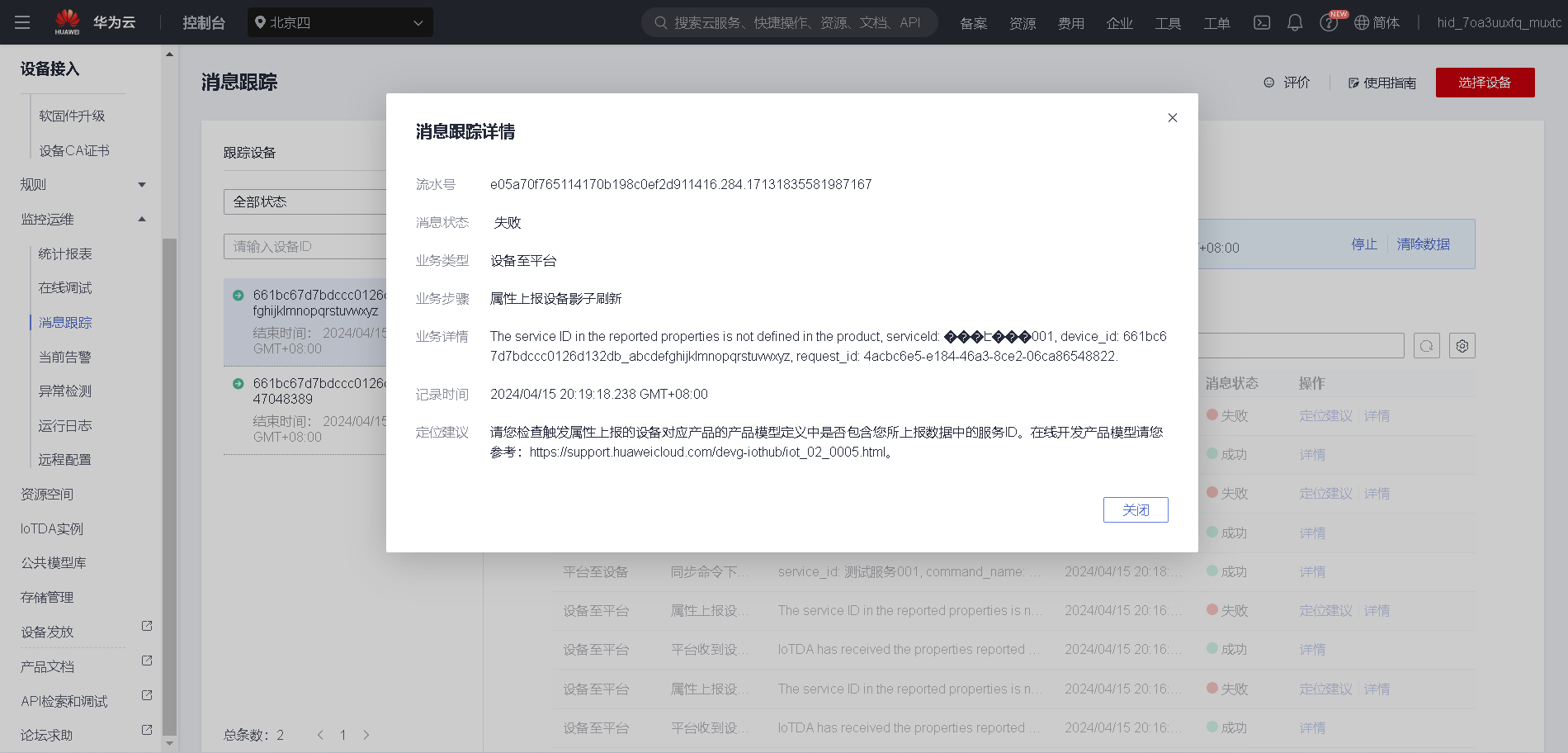The width and height of the screenshot is (1568, 753).
Task: Open the help question mark icon
Action: (1329, 22)
